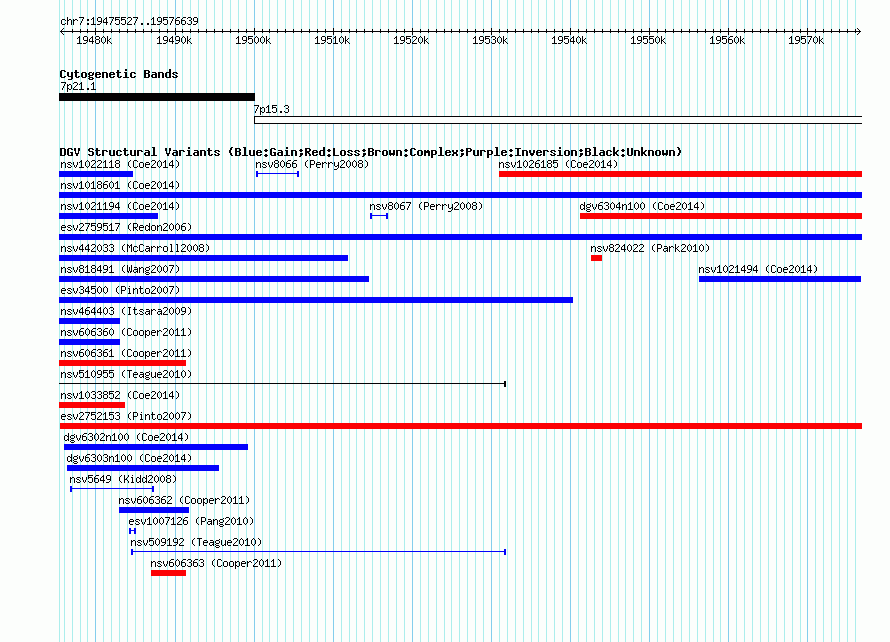Click the nsv464403 (Itsara2009) label
890x642 pixels.
pos(125,311)
